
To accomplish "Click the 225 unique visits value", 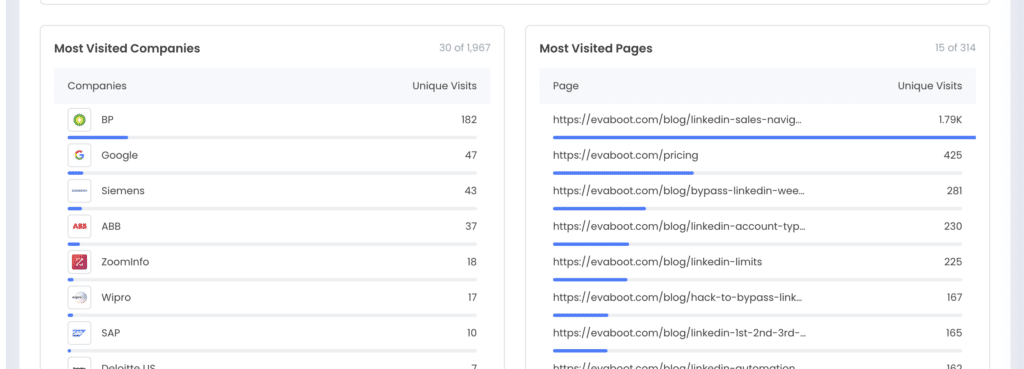I will pyautogui.click(x=953, y=262).
